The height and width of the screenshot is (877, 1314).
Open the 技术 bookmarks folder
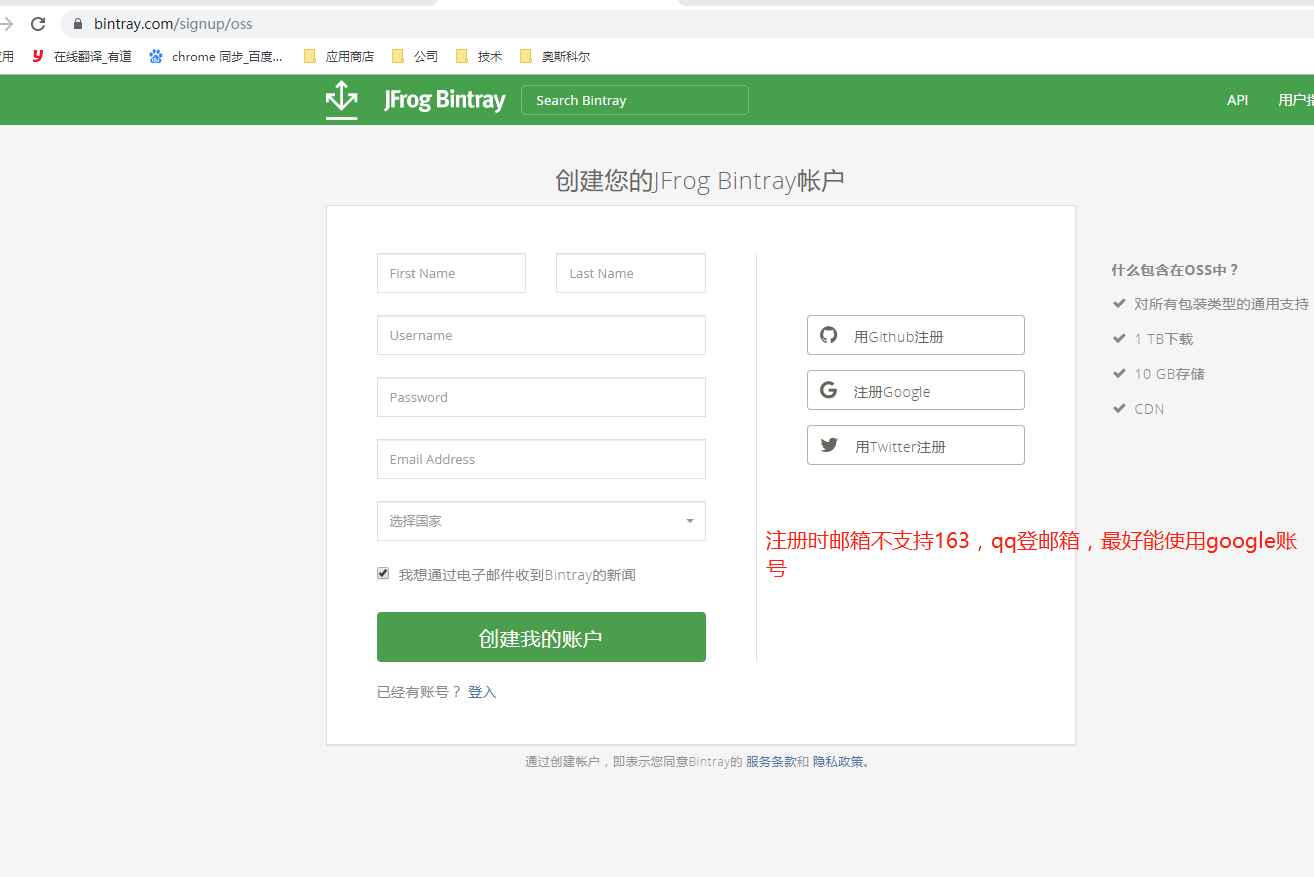coord(479,56)
